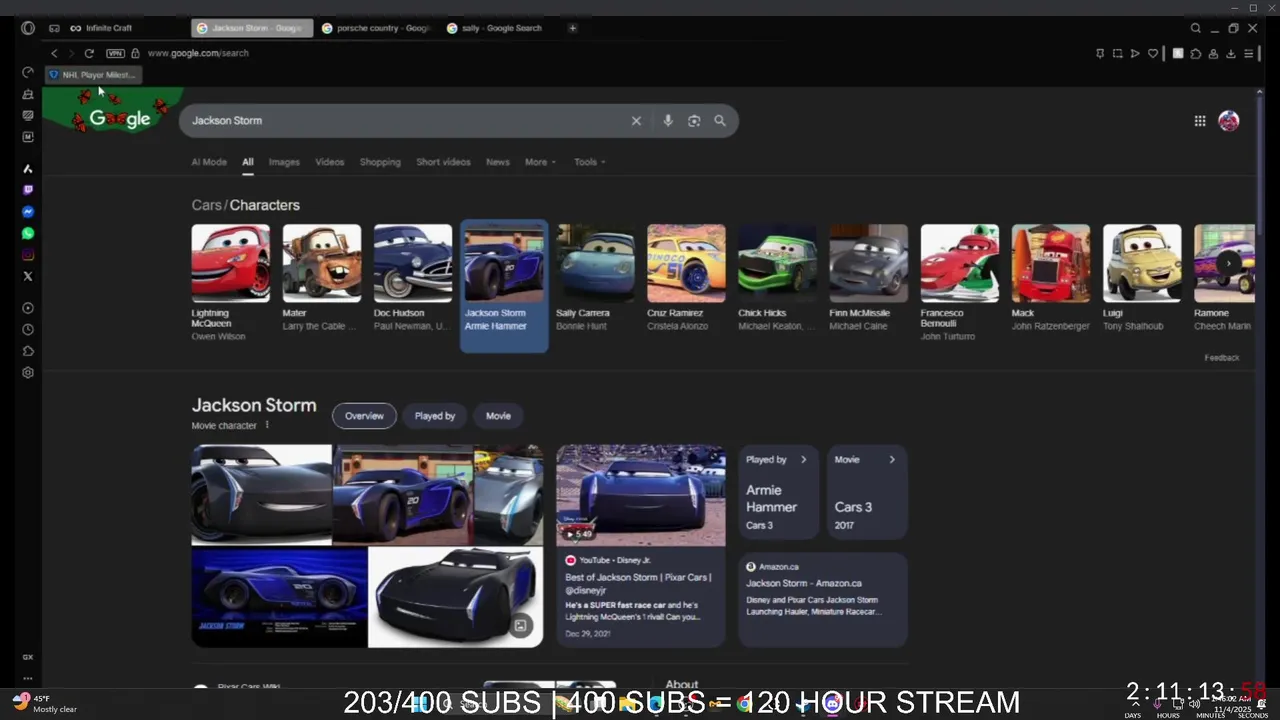Open NHL Player Milest bookmark
1280x720 pixels.
click(91, 75)
